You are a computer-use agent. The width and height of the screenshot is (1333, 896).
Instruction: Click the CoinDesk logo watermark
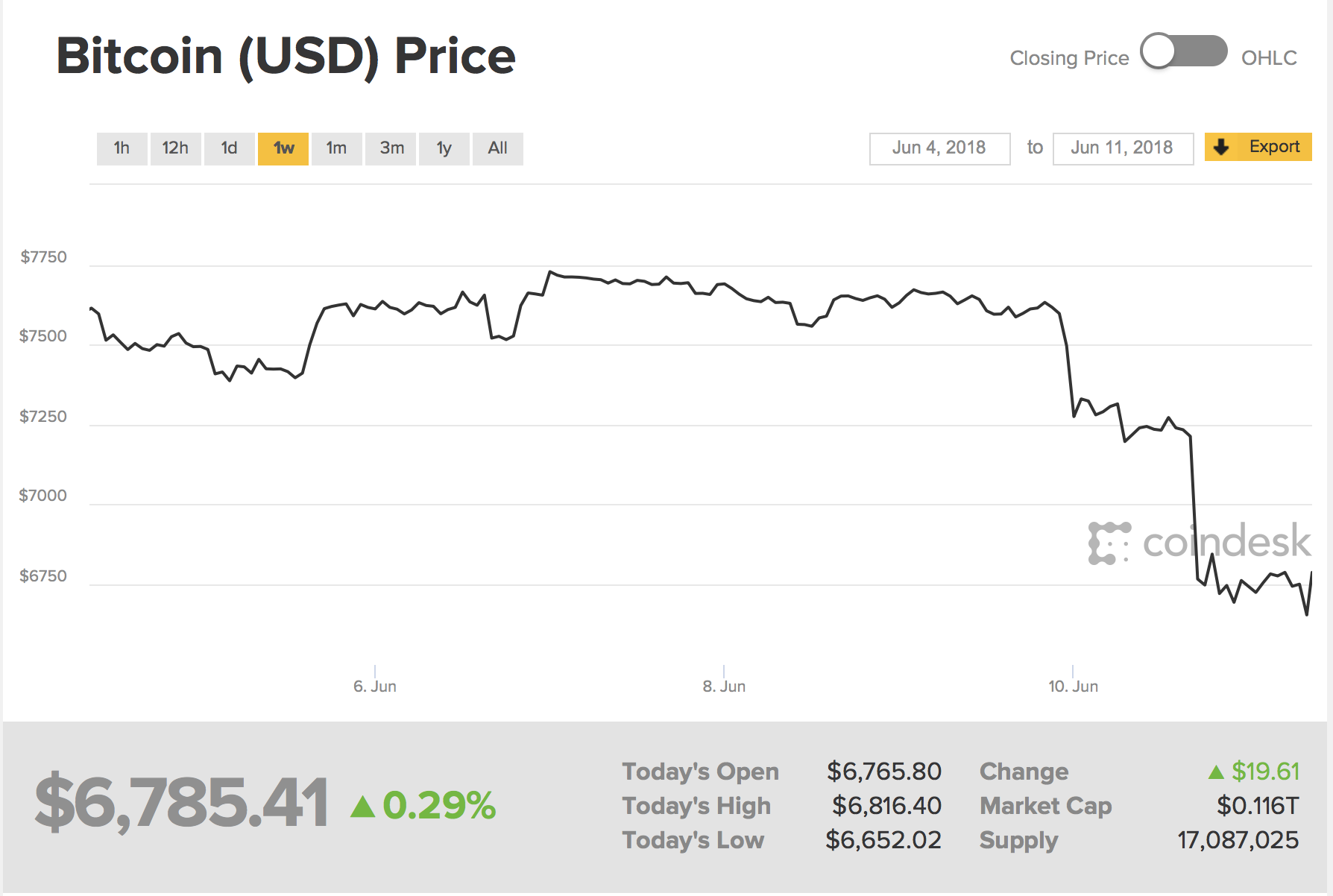pyautogui.click(x=1199, y=542)
